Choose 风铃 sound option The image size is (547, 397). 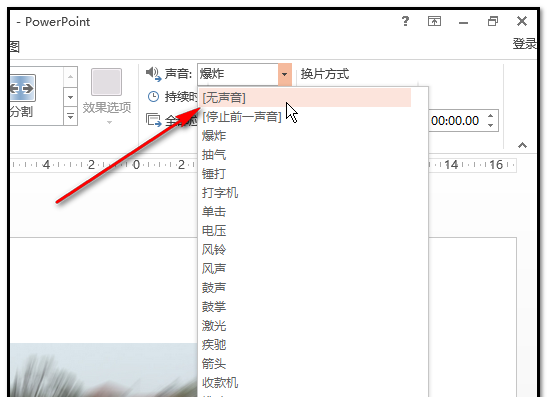click(x=305, y=250)
